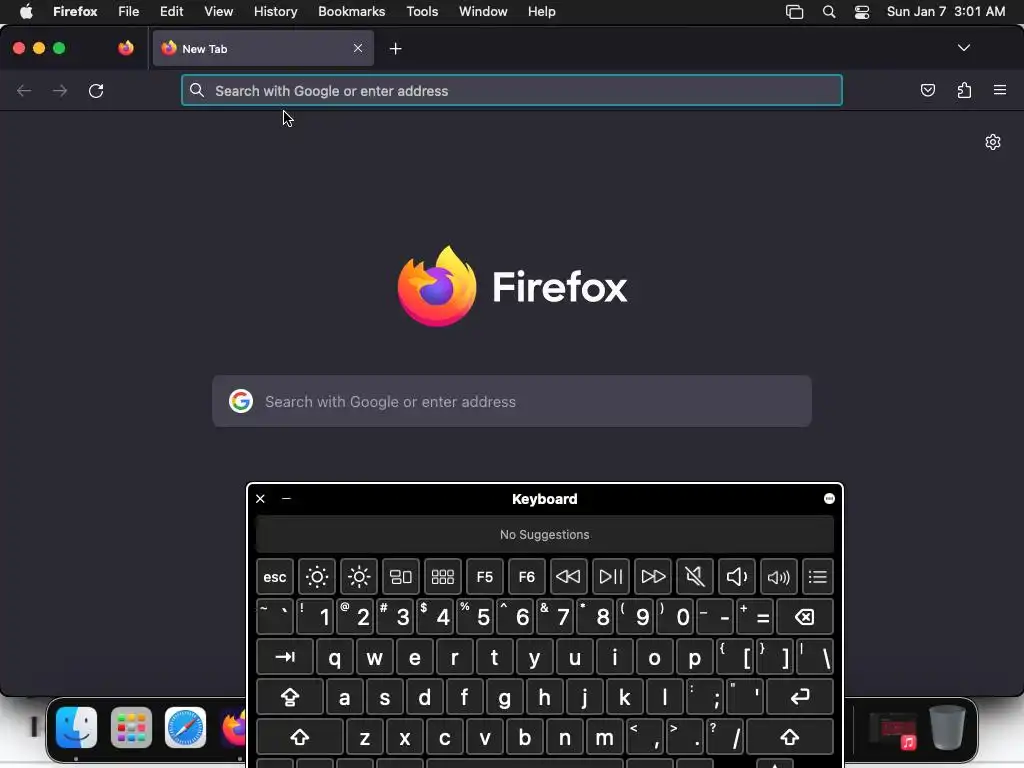The height and width of the screenshot is (768, 1024).
Task: Open Firefox View pinned icon
Action: 126,48
